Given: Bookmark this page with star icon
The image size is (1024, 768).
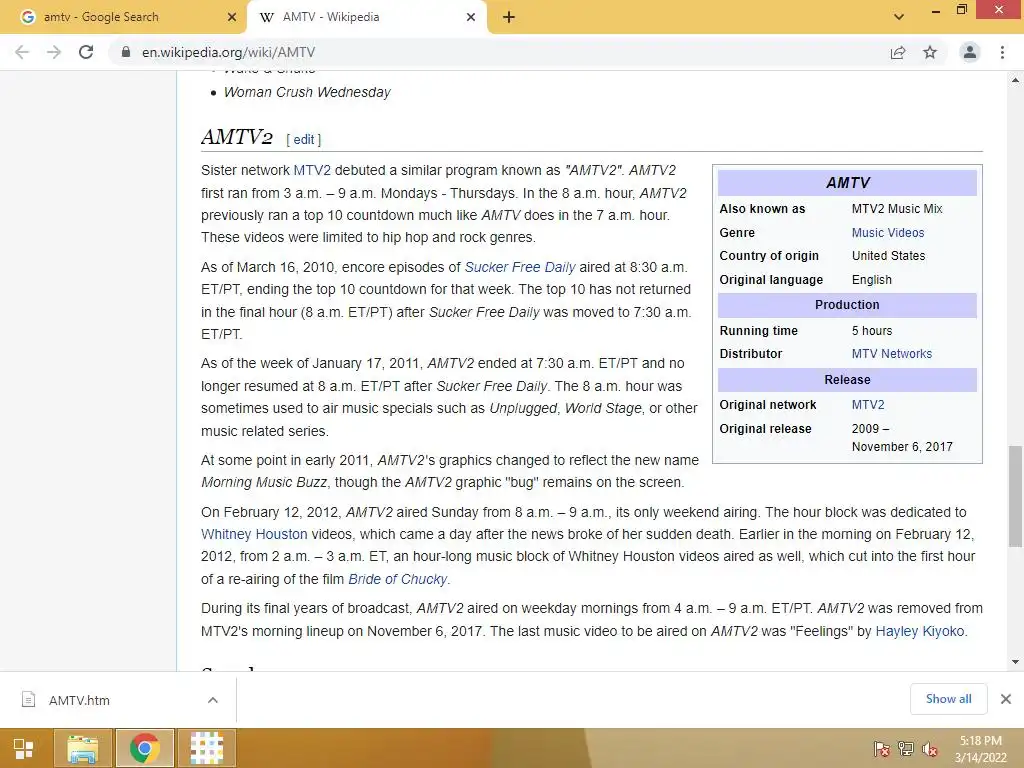Looking at the screenshot, I should click(930, 52).
